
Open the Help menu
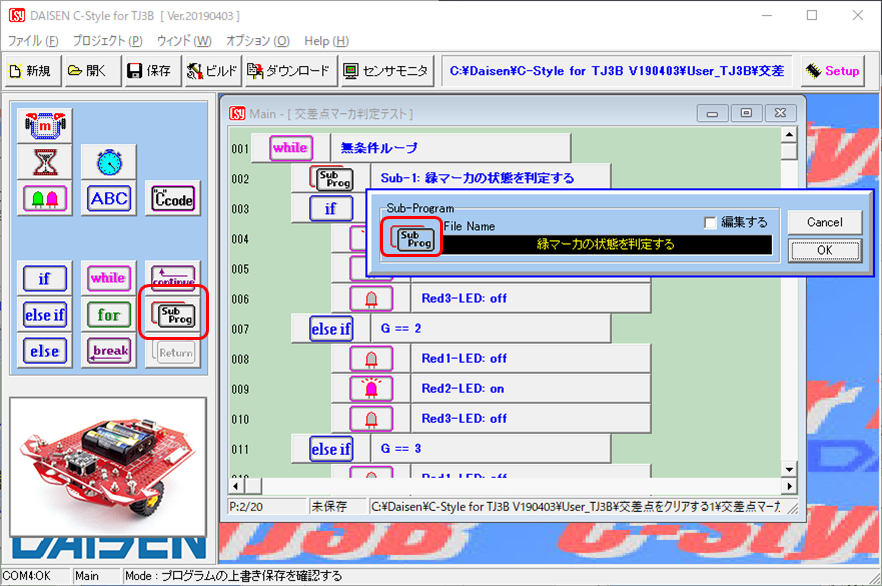click(x=326, y=41)
